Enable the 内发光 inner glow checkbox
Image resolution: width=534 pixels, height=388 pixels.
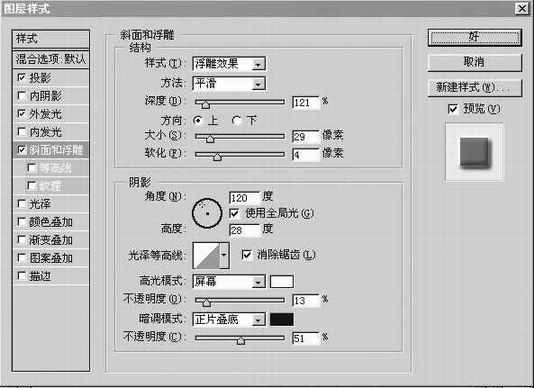pyautogui.click(x=21, y=131)
